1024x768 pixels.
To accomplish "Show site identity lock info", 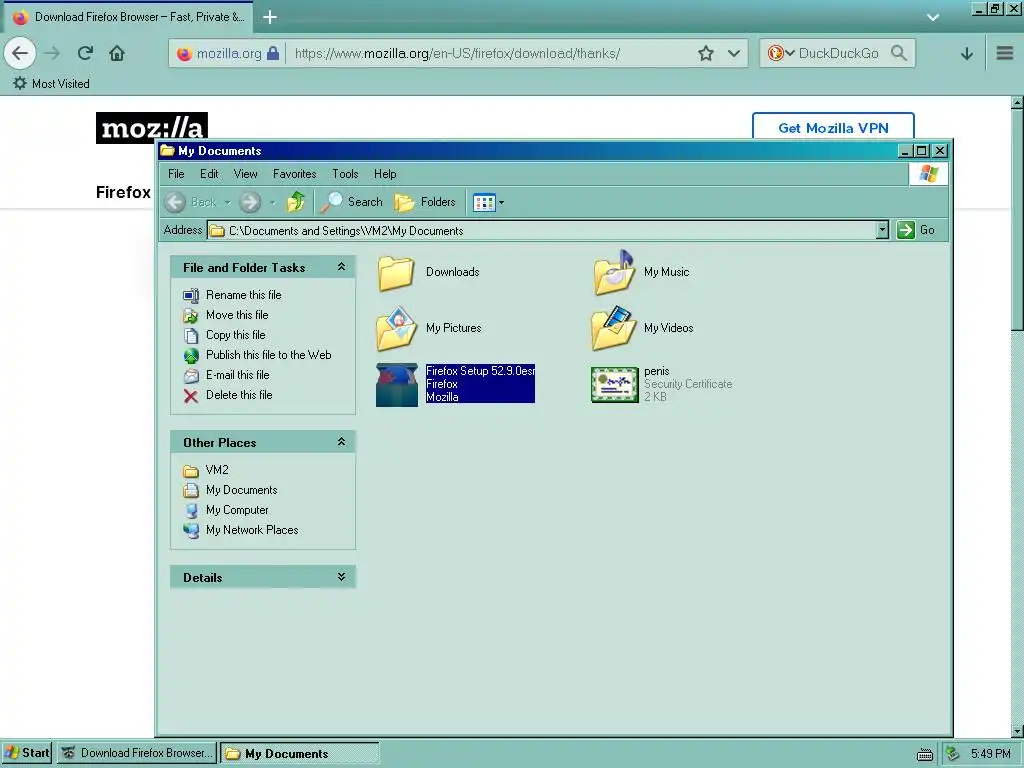I will [273, 53].
